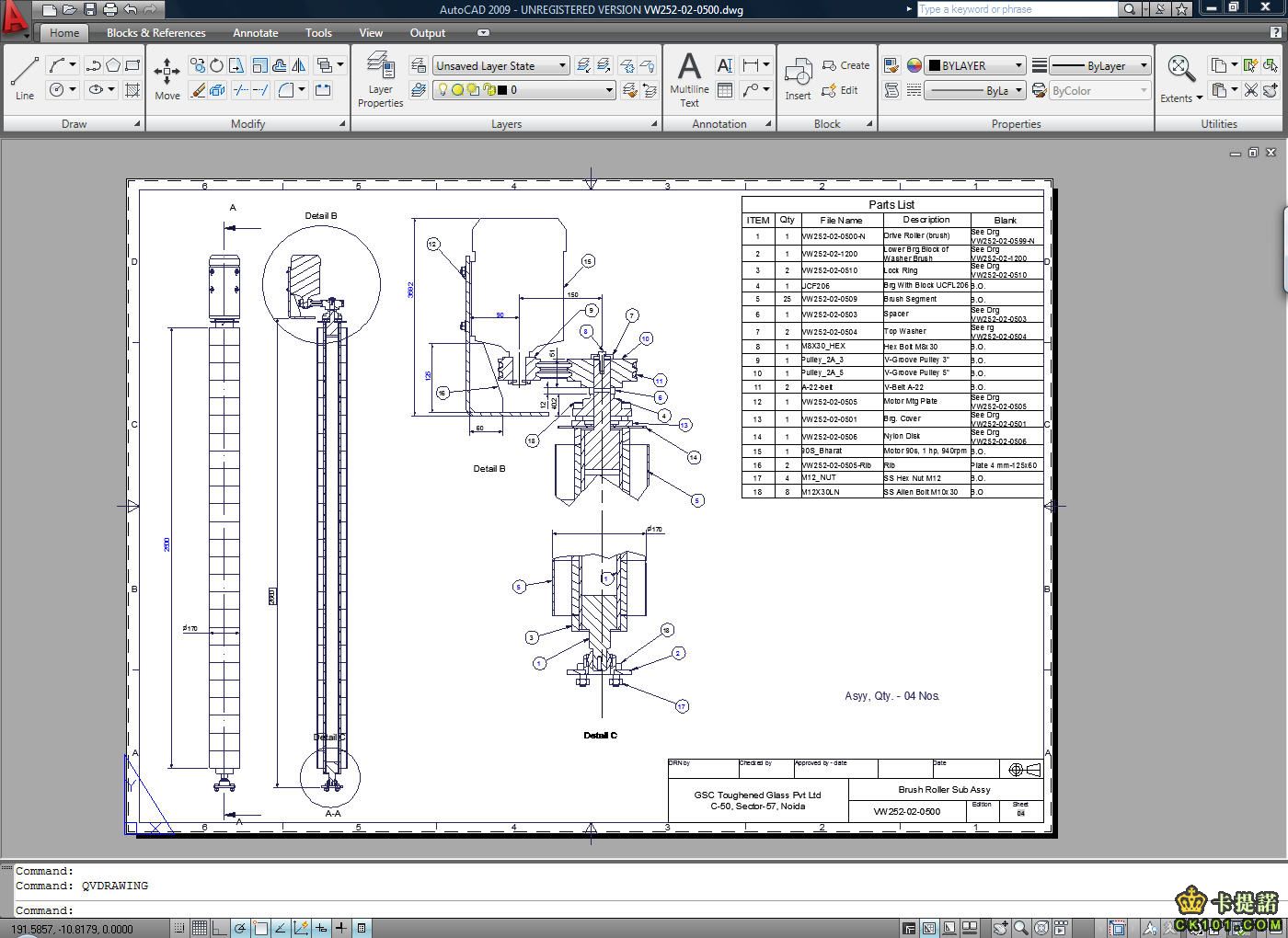1288x938 pixels.
Task: Toggle Dynamic Input in status bar
Action: [321, 928]
